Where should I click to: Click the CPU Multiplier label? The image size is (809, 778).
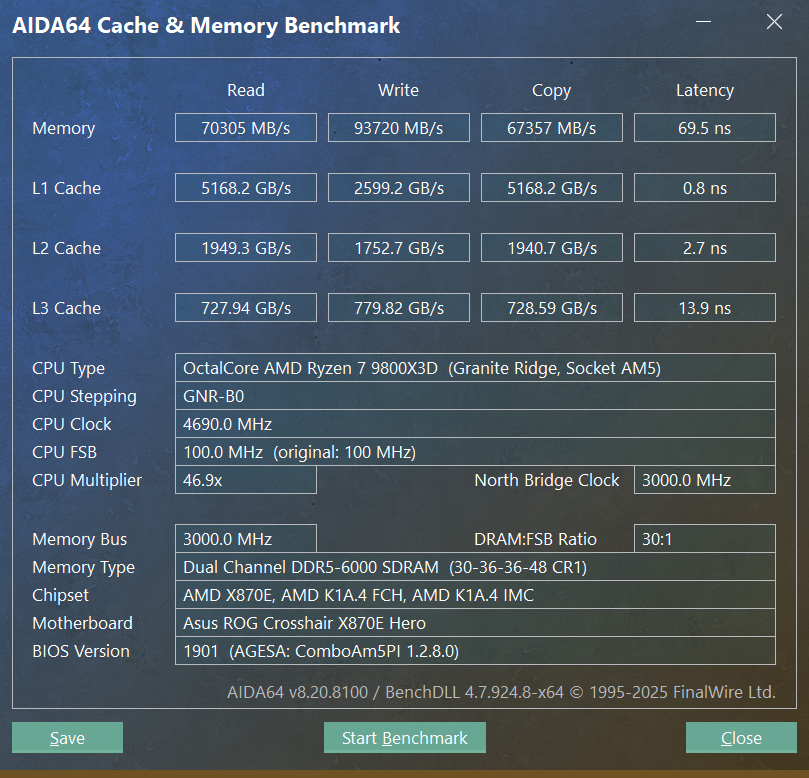click(x=87, y=480)
